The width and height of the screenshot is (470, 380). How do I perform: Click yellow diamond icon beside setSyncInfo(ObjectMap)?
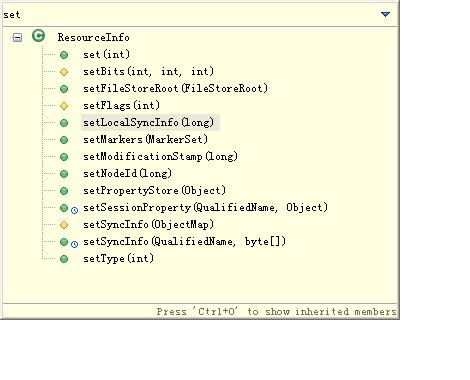[x=64, y=225]
